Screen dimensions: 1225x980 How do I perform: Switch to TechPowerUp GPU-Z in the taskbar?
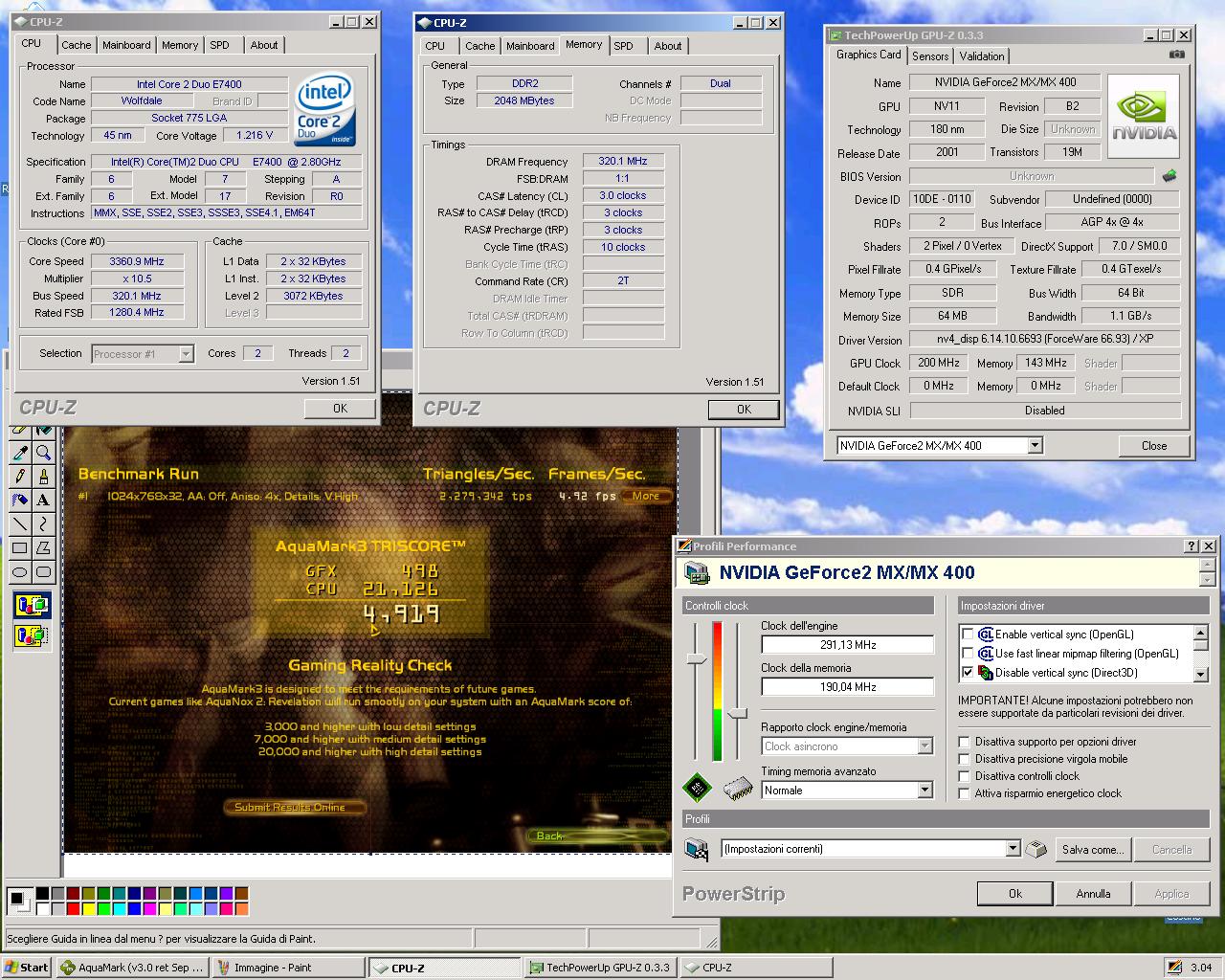tap(599, 968)
